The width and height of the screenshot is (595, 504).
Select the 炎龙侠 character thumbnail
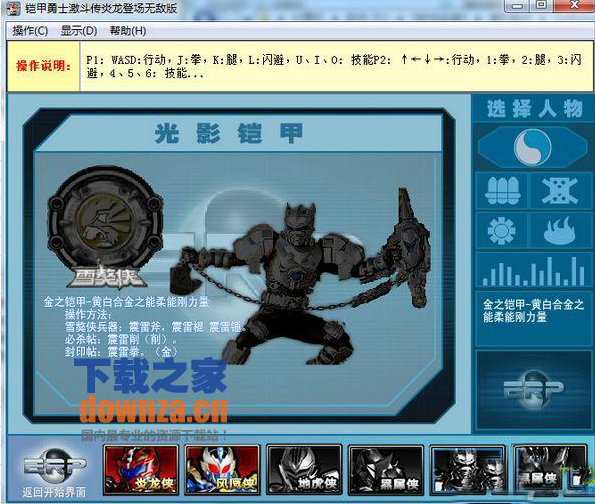141,470
